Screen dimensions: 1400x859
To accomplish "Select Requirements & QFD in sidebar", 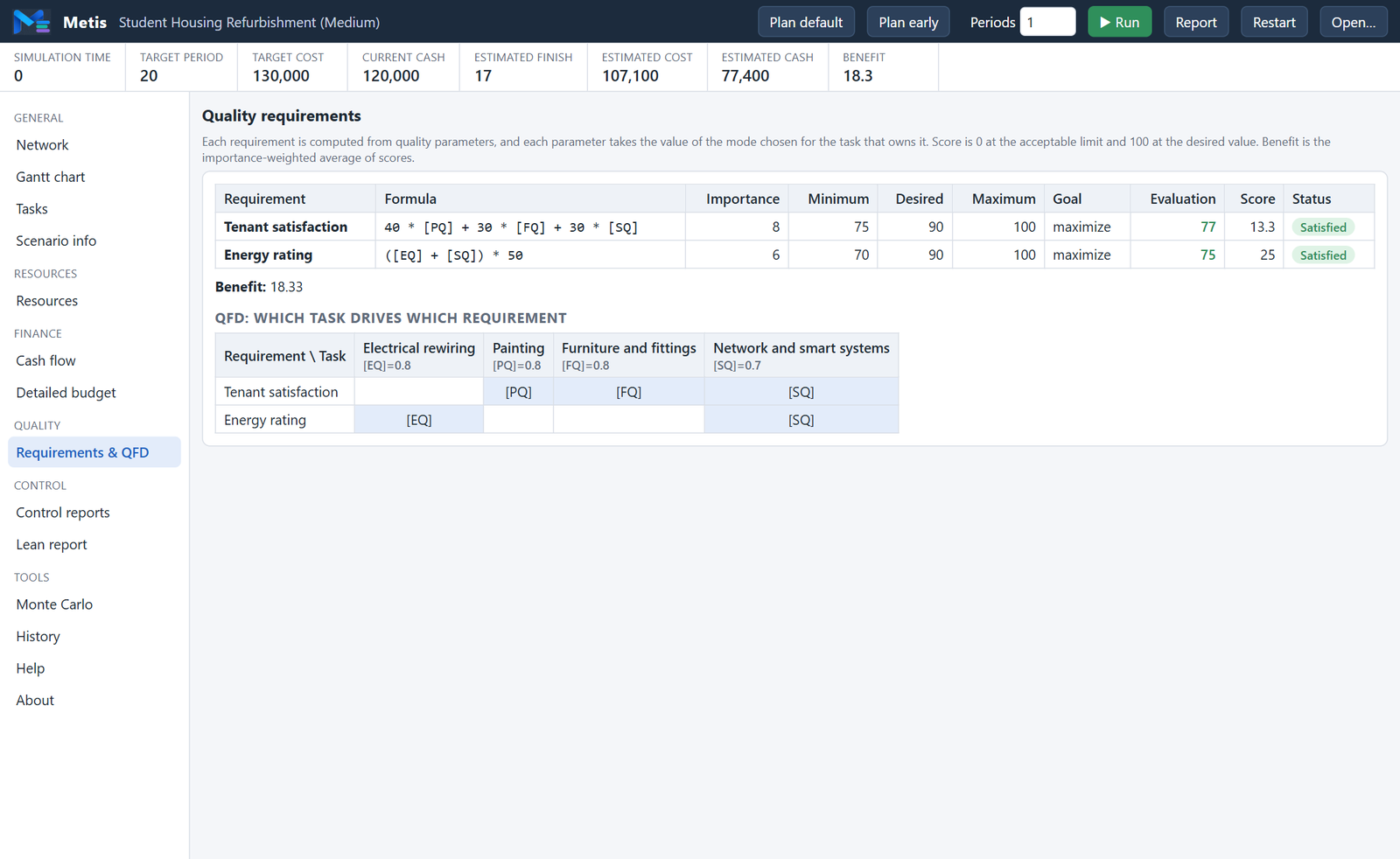I will coord(94,452).
